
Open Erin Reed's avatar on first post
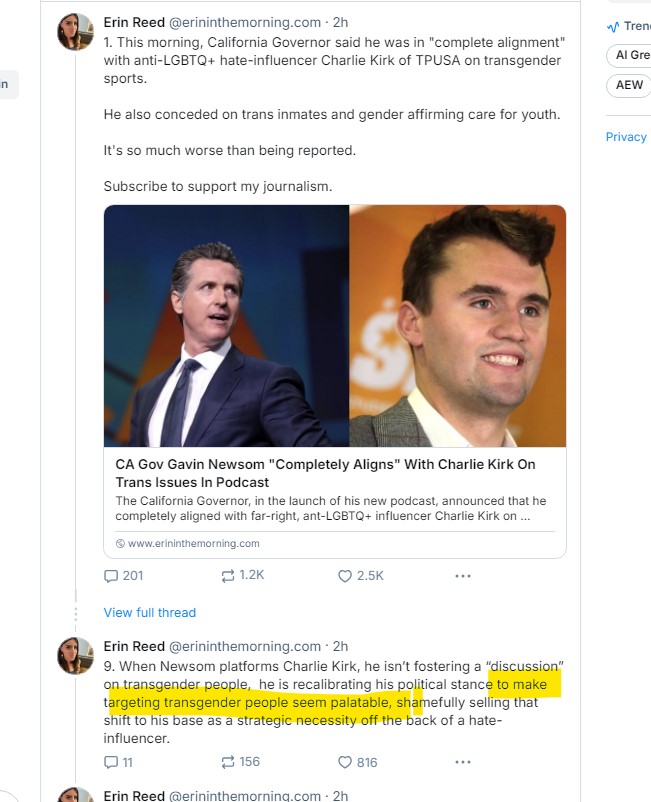click(x=76, y=32)
